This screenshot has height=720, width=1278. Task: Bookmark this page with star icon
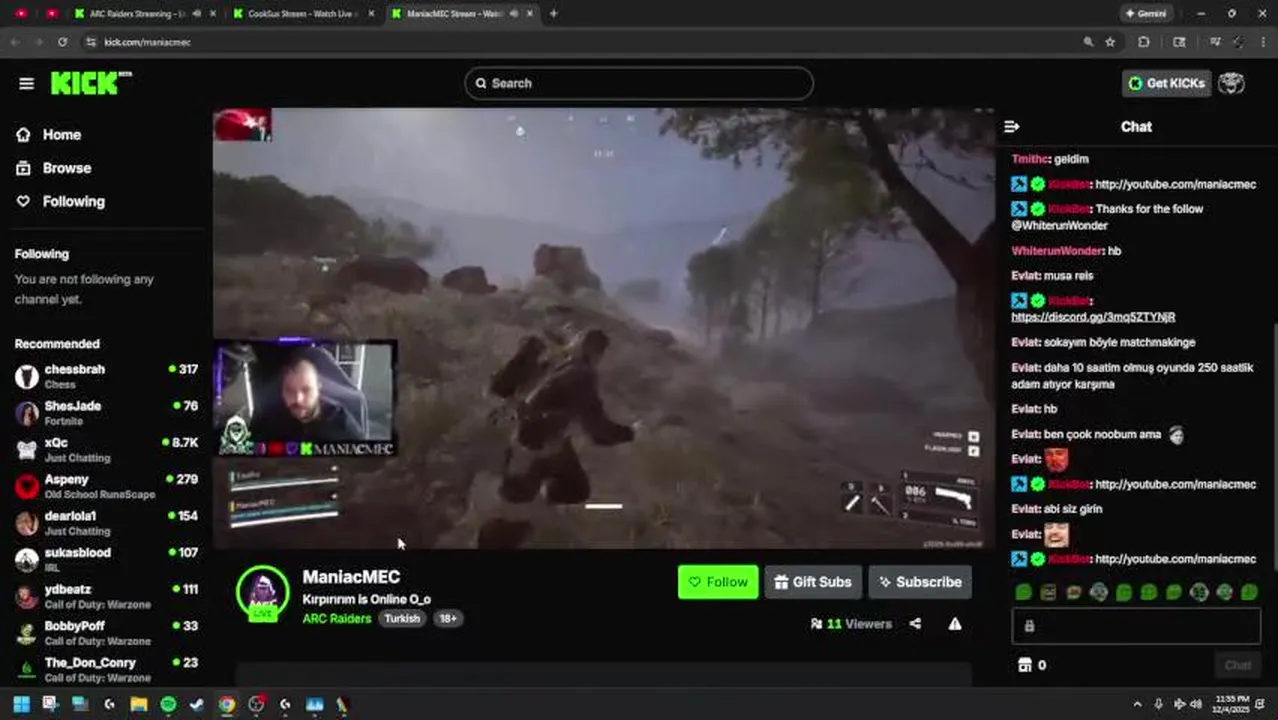coord(1110,42)
